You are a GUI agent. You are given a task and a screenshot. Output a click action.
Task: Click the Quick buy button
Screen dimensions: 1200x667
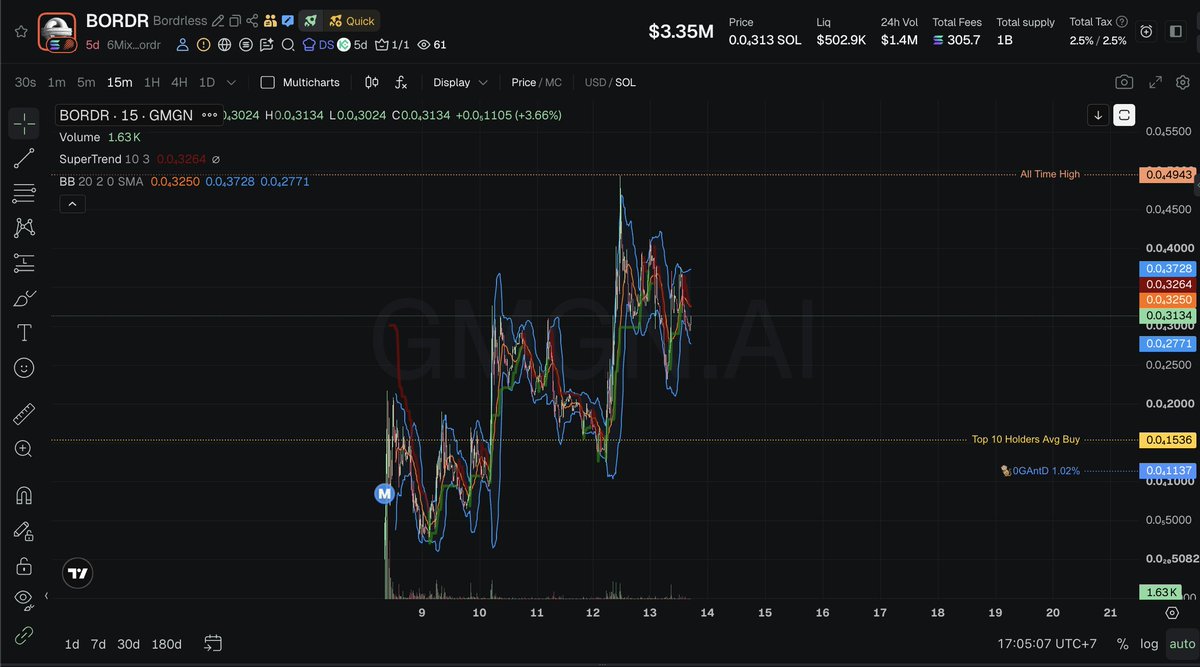(x=352, y=21)
